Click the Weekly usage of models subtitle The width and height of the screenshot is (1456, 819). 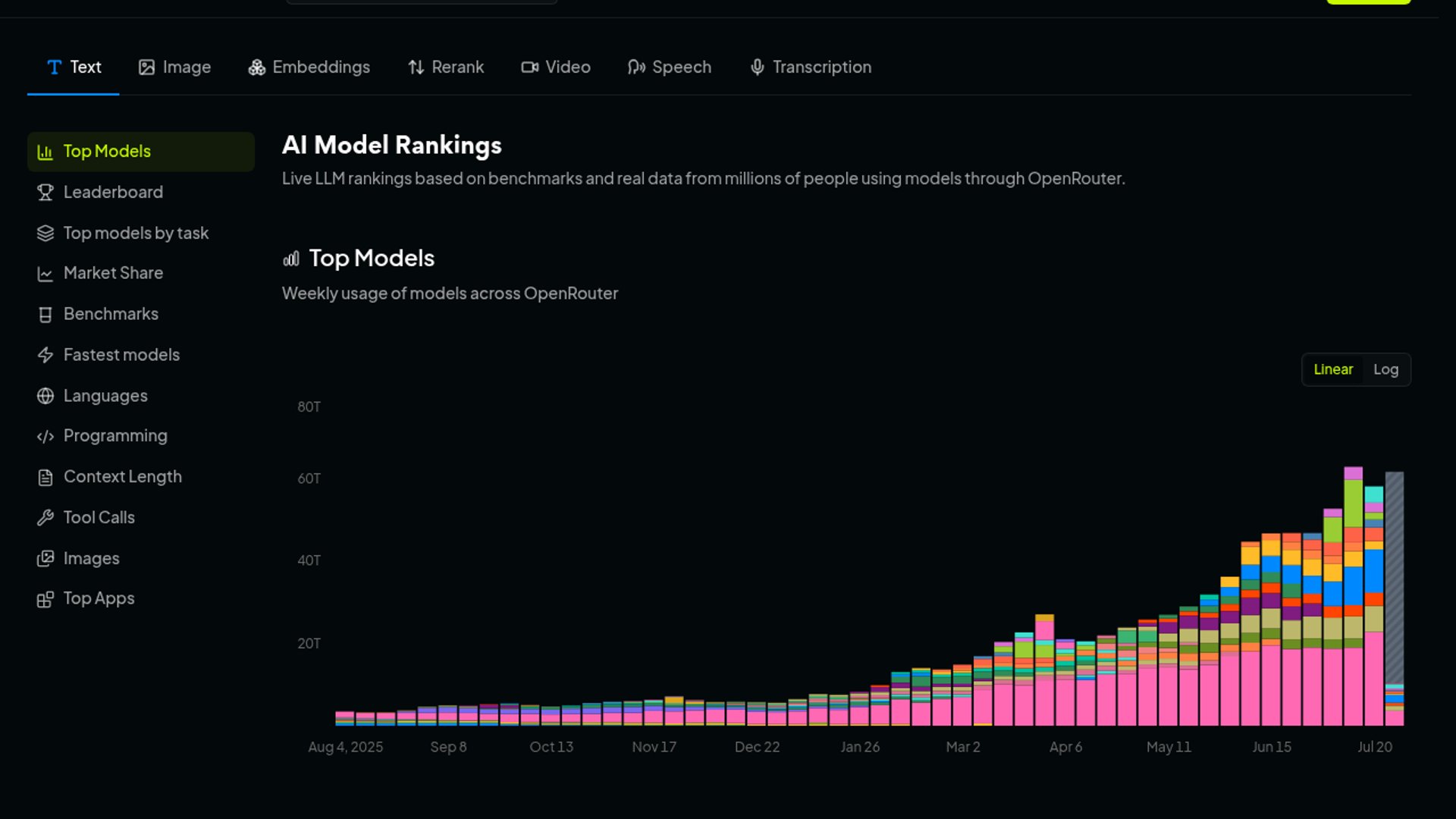point(450,294)
